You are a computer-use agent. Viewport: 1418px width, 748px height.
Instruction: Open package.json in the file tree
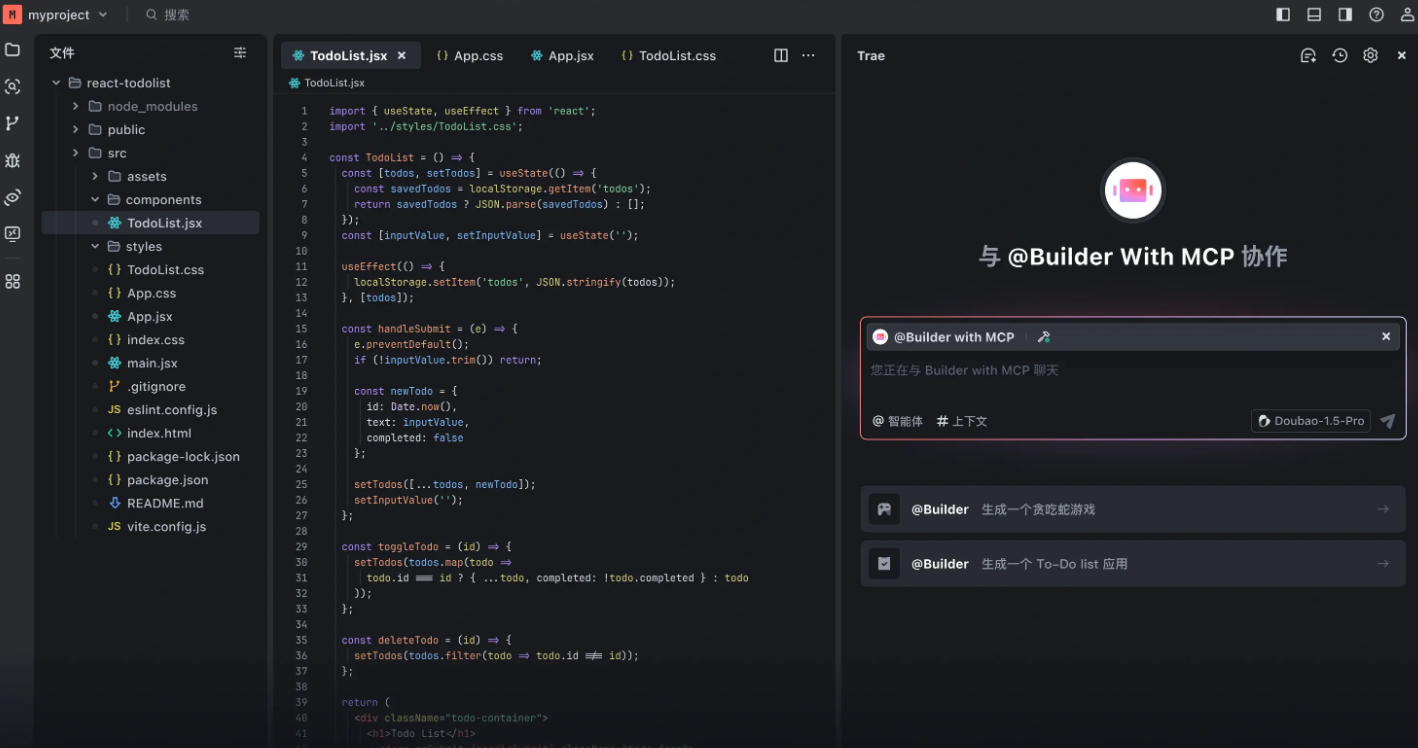167,480
